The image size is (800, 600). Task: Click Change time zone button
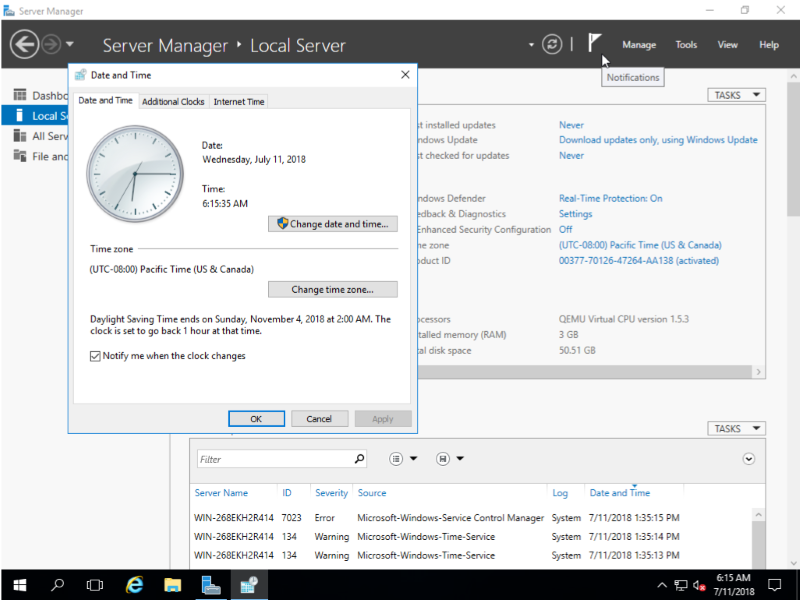[x=333, y=289]
